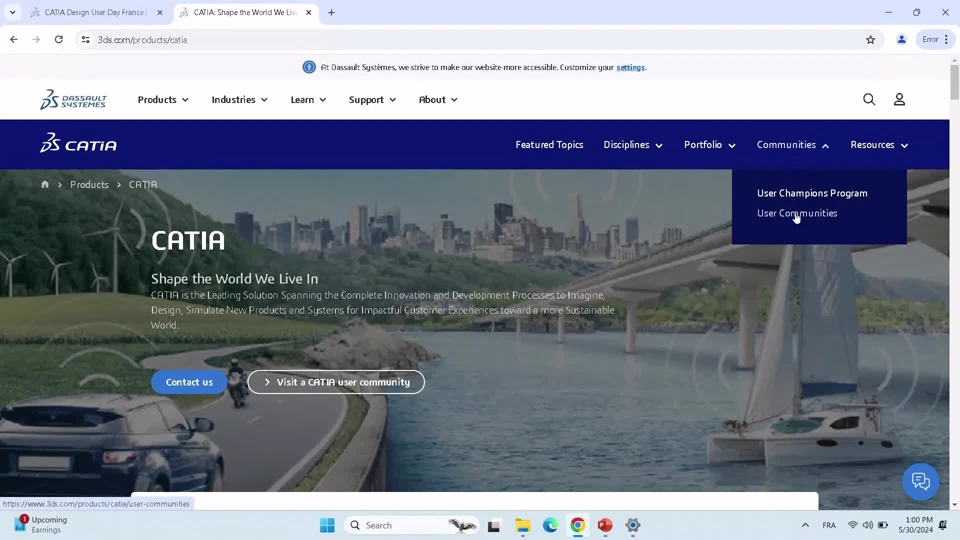The width and height of the screenshot is (960, 540).
Task: Switch FRA keyboard language
Action: 829,525
